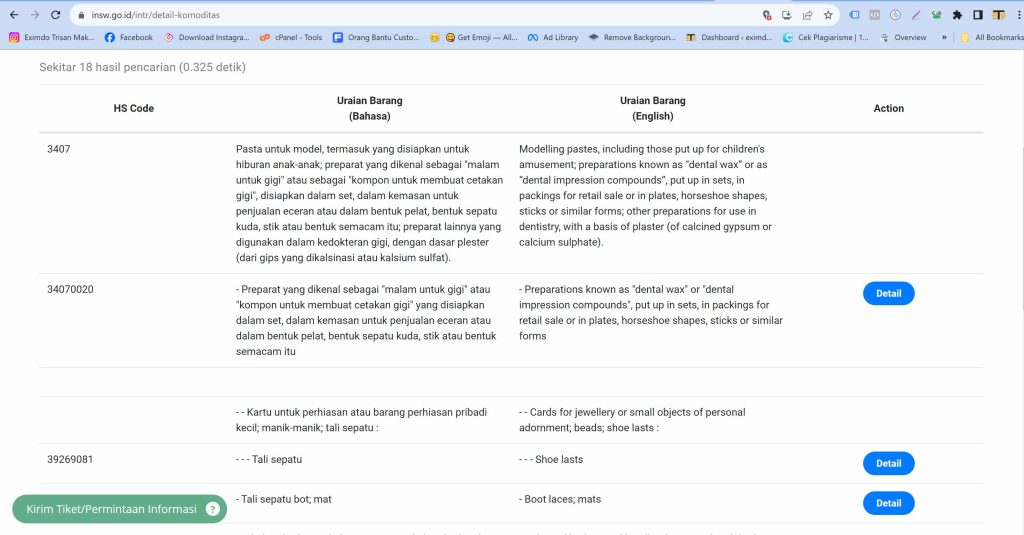Click the 'Sekitar 18 hasil pencarian' result count
Screen dimensions: 1024x535
142,67
